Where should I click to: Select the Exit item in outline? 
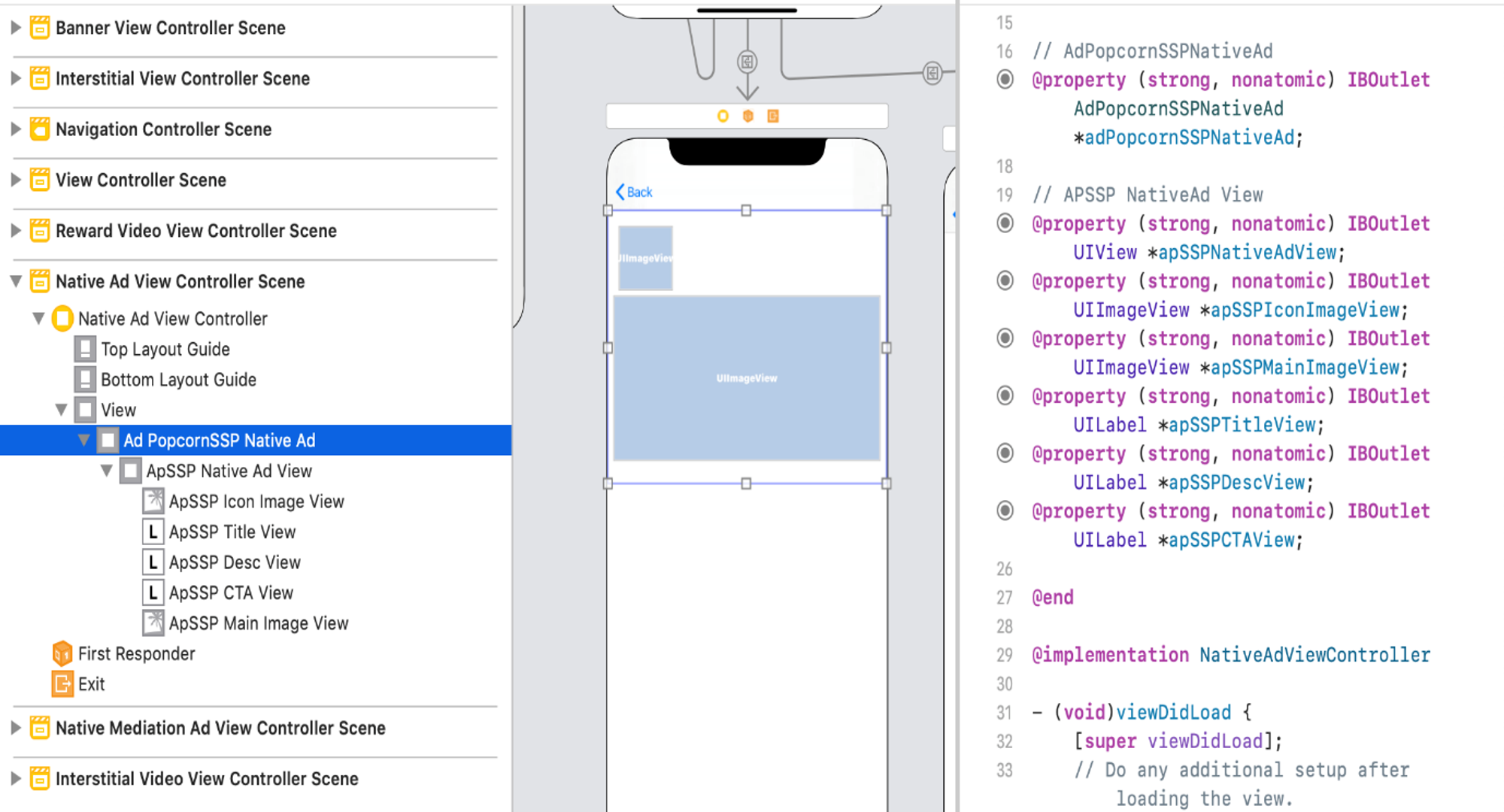pyautogui.click(x=91, y=684)
